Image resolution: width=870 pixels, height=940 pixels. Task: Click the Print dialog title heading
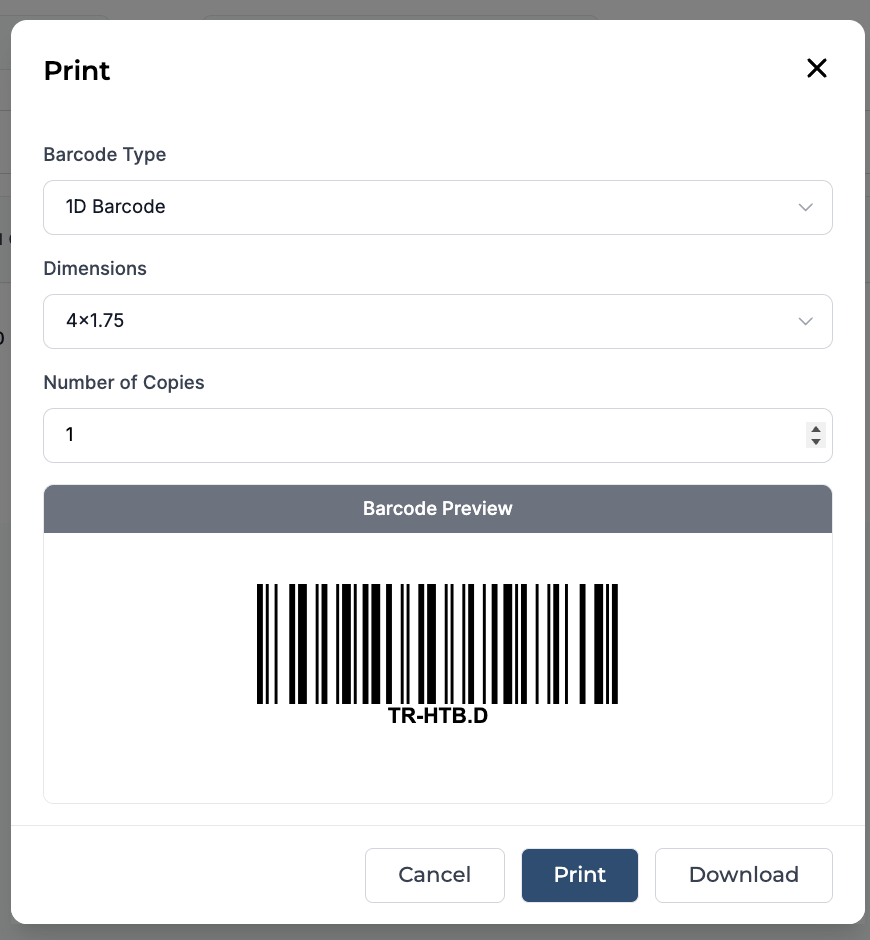(x=77, y=71)
